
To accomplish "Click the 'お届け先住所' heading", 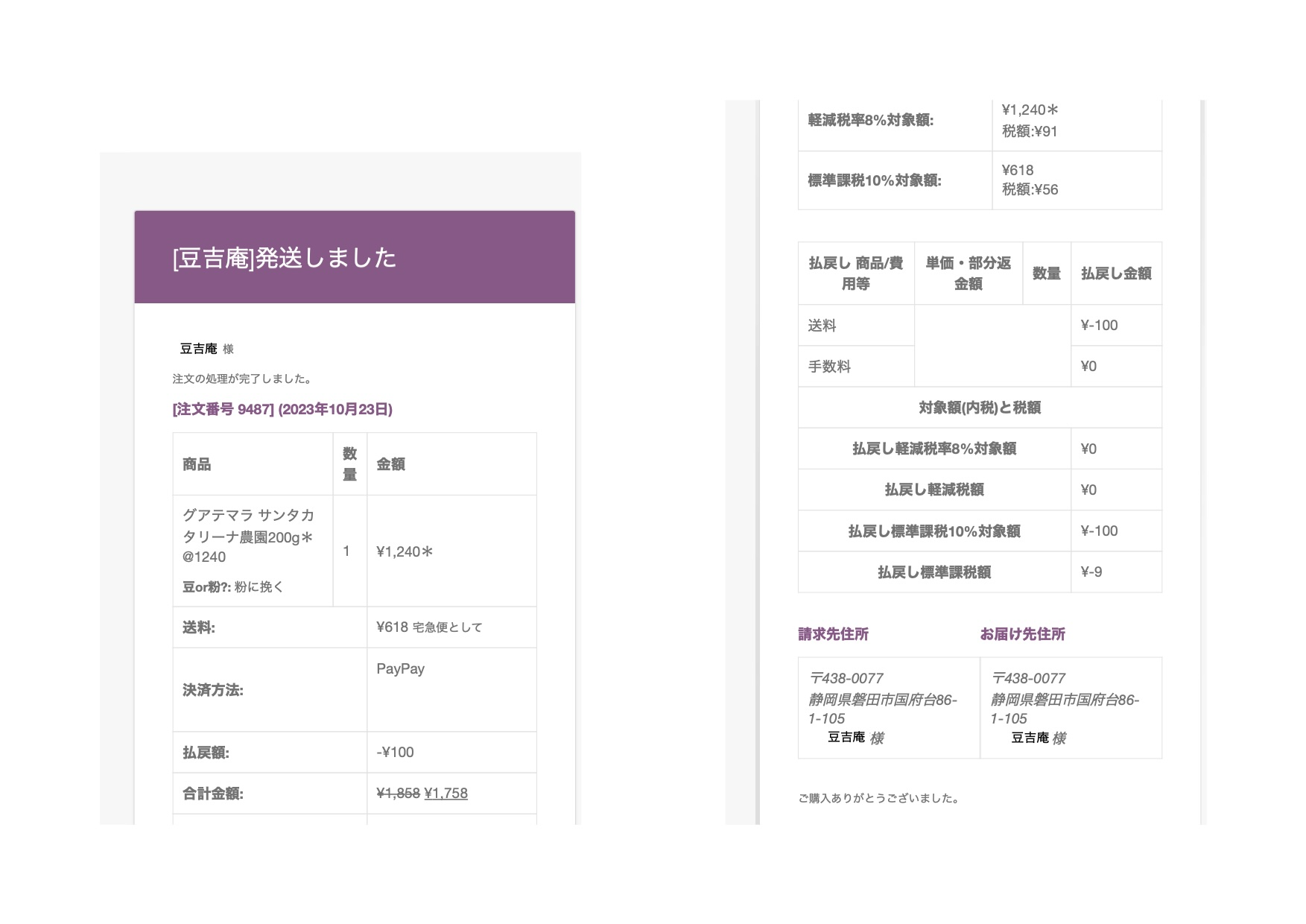I will 1022,634.
